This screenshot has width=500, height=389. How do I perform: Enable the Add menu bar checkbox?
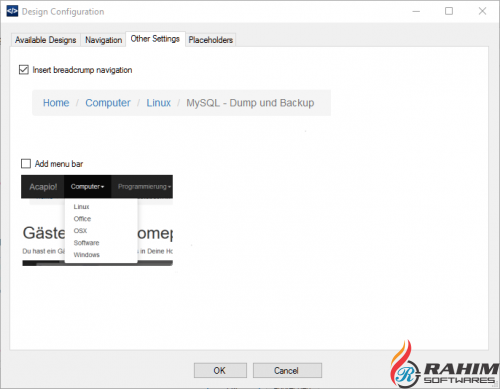pyautogui.click(x=26, y=164)
